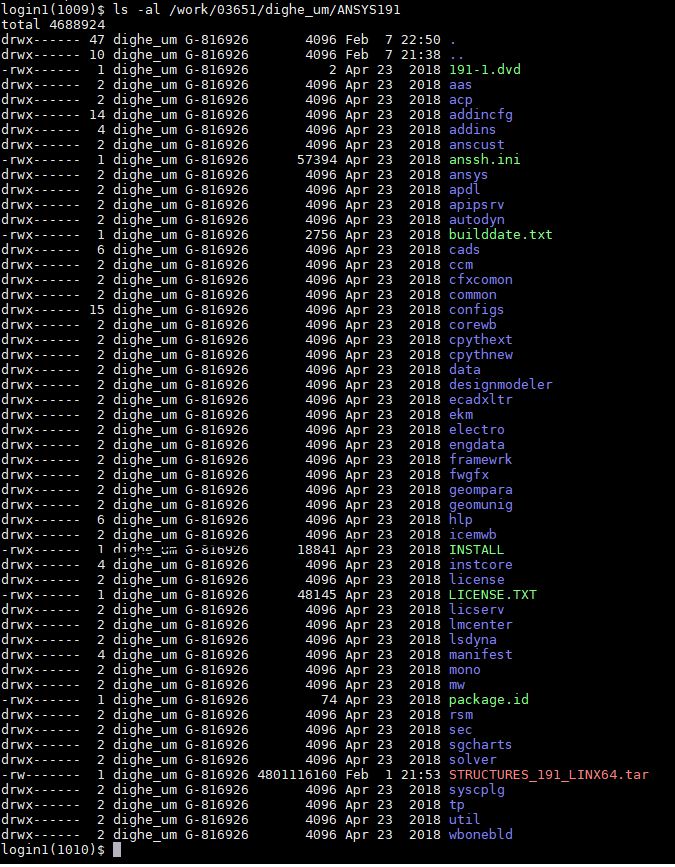Click the cpythext directory name

[x=480, y=340]
